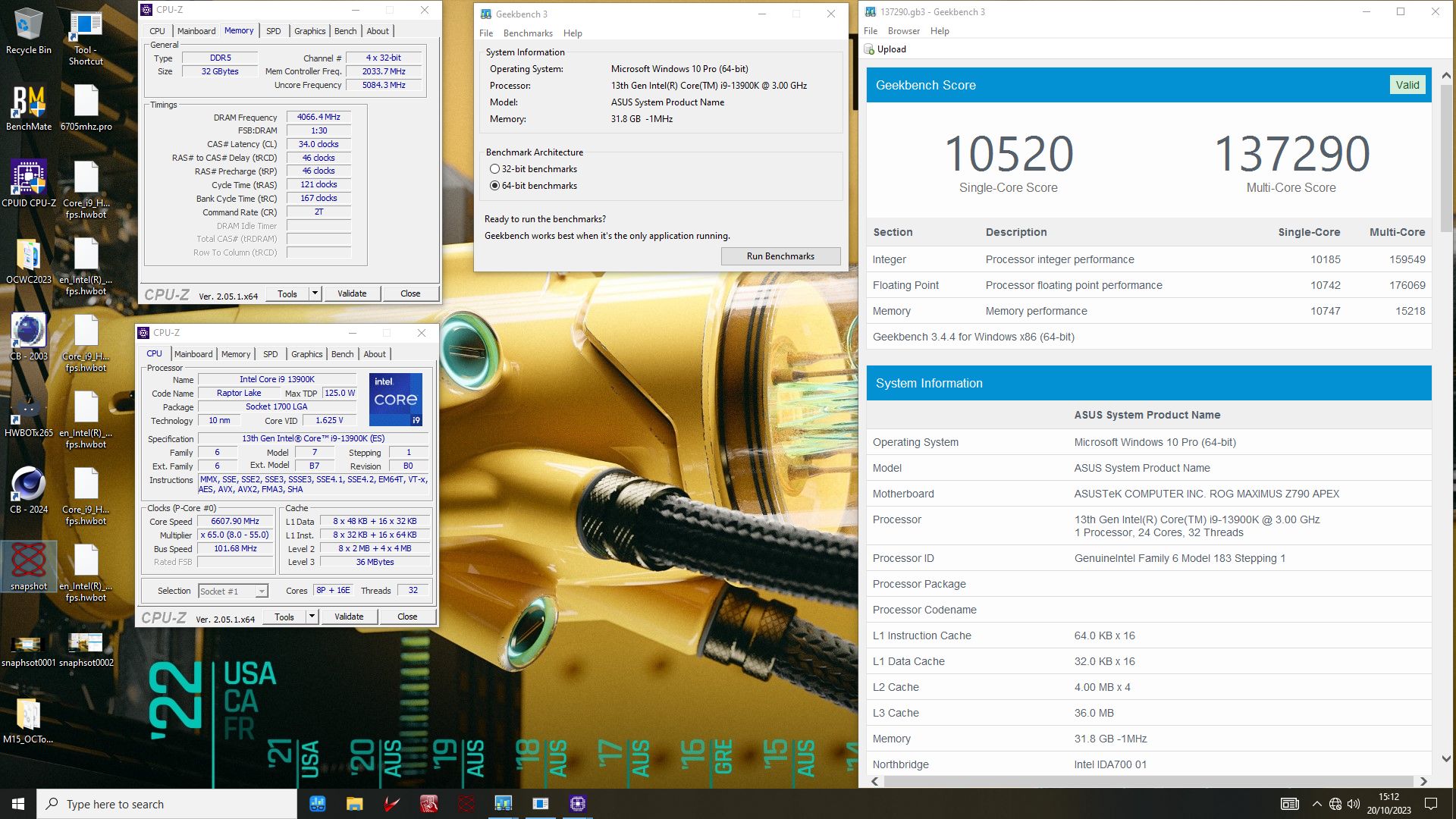Open the 6705mhz.pro file icon
This screenshot has height=819, width=1456.
86,107
